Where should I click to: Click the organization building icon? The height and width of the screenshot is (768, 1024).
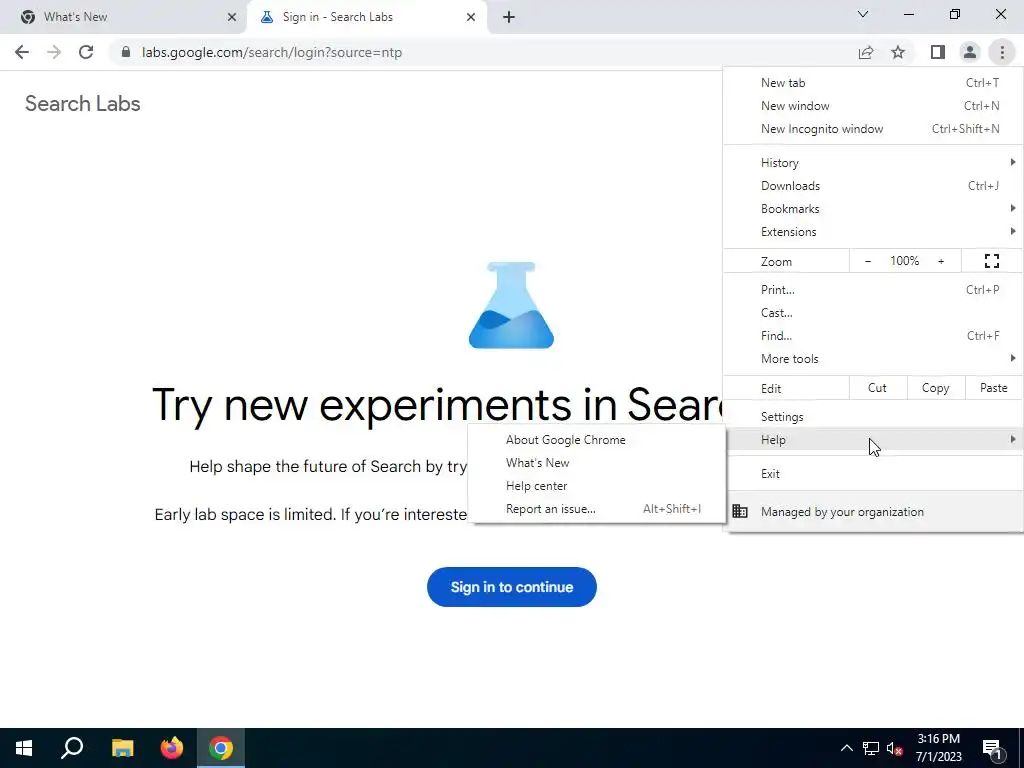pyautogui.click(x=740, y=511)
